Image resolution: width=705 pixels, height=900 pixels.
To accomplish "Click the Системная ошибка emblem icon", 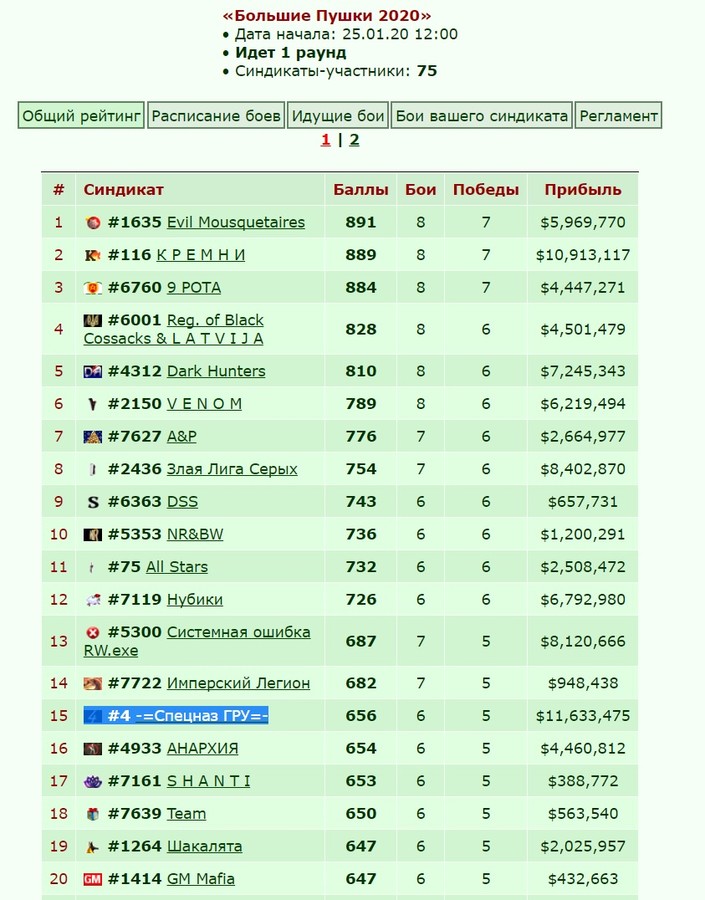I will point(92,633).
